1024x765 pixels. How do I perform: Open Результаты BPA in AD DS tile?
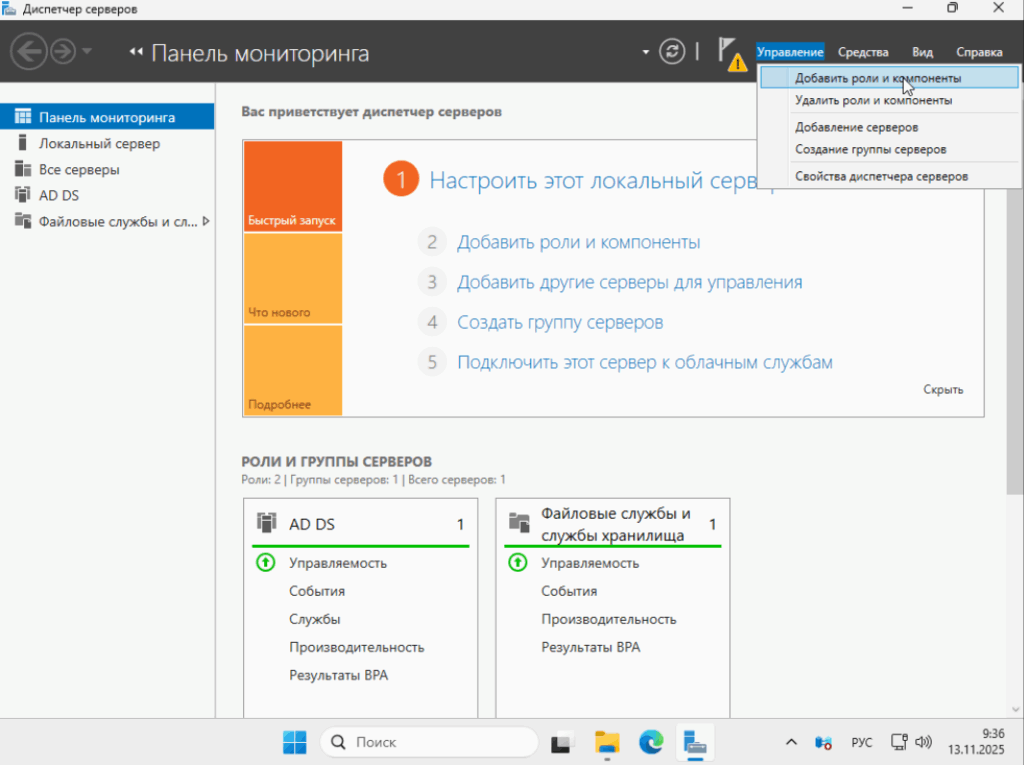[x=338, y=675]
